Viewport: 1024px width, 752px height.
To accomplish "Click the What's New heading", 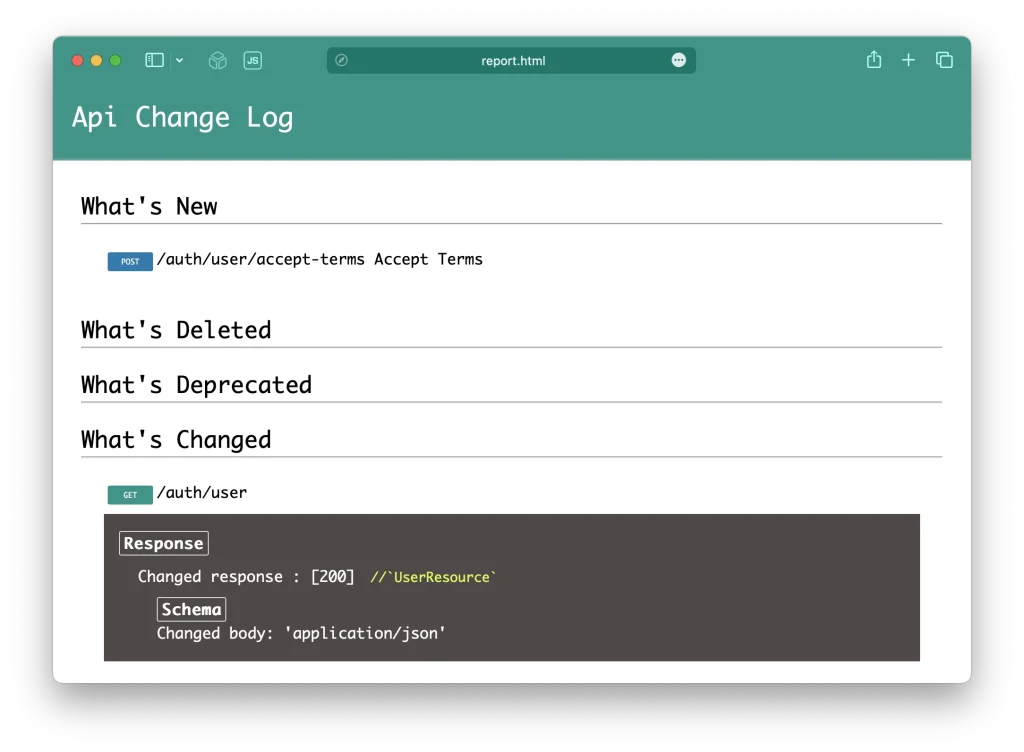I will (148, 206).
